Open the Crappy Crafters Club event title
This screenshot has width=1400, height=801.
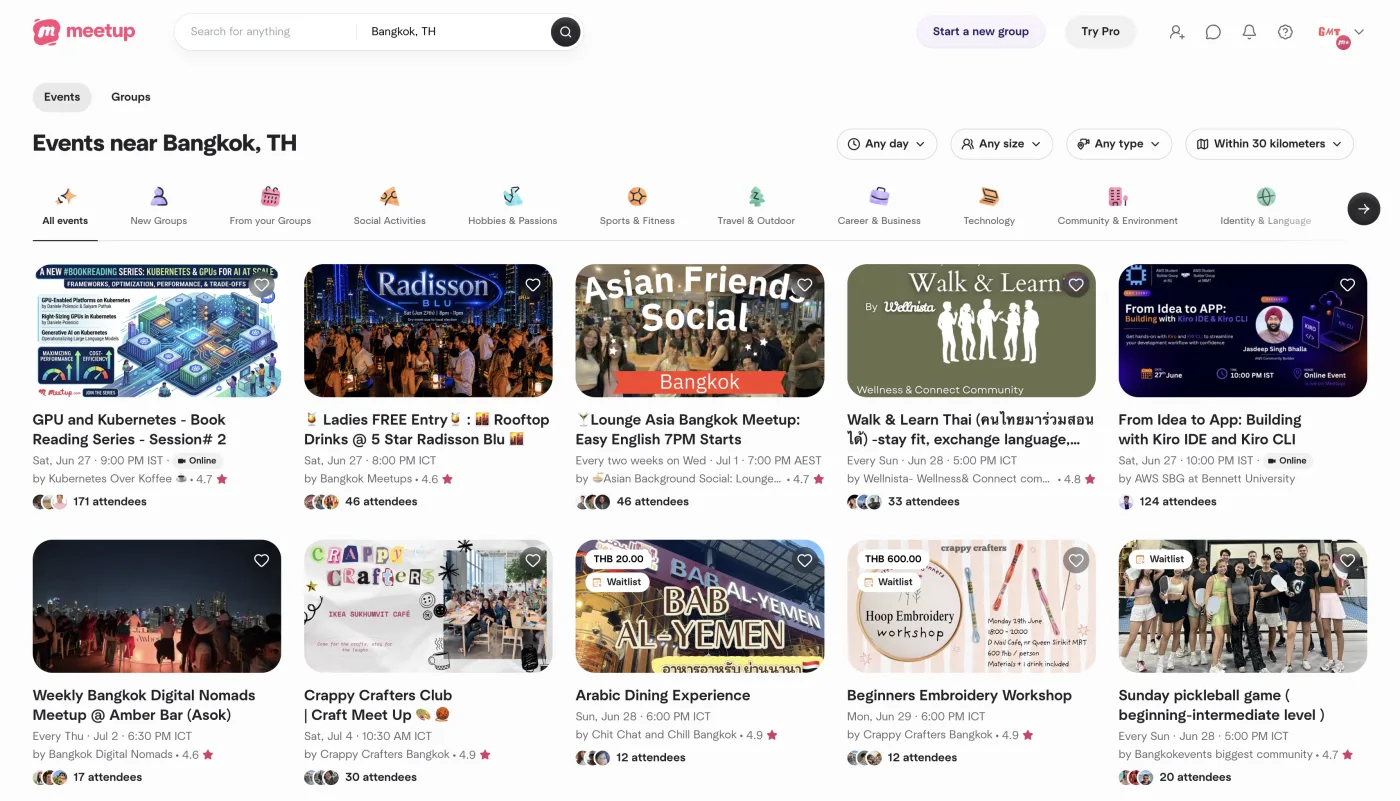[x=378, y=705]
